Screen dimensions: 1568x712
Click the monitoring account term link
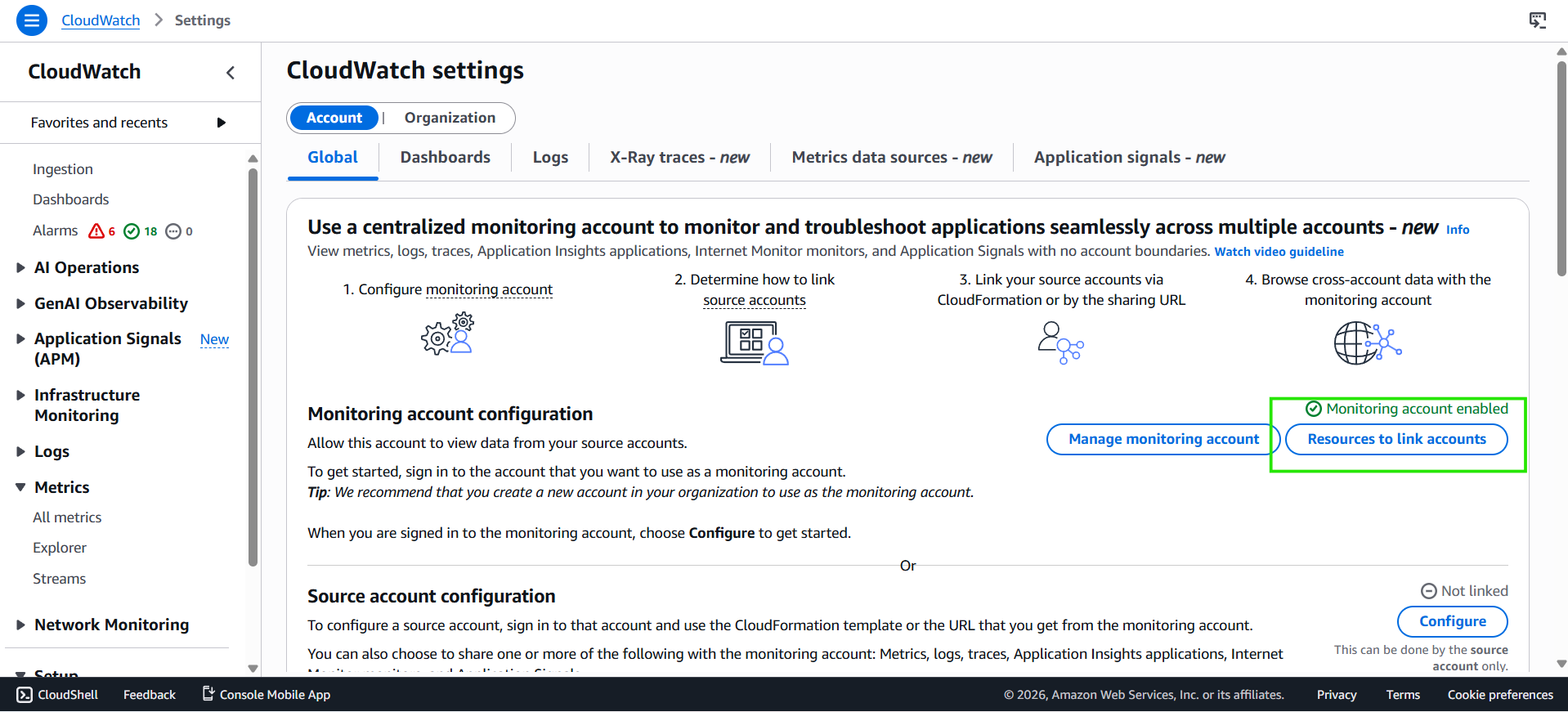(x=489, y=289)
